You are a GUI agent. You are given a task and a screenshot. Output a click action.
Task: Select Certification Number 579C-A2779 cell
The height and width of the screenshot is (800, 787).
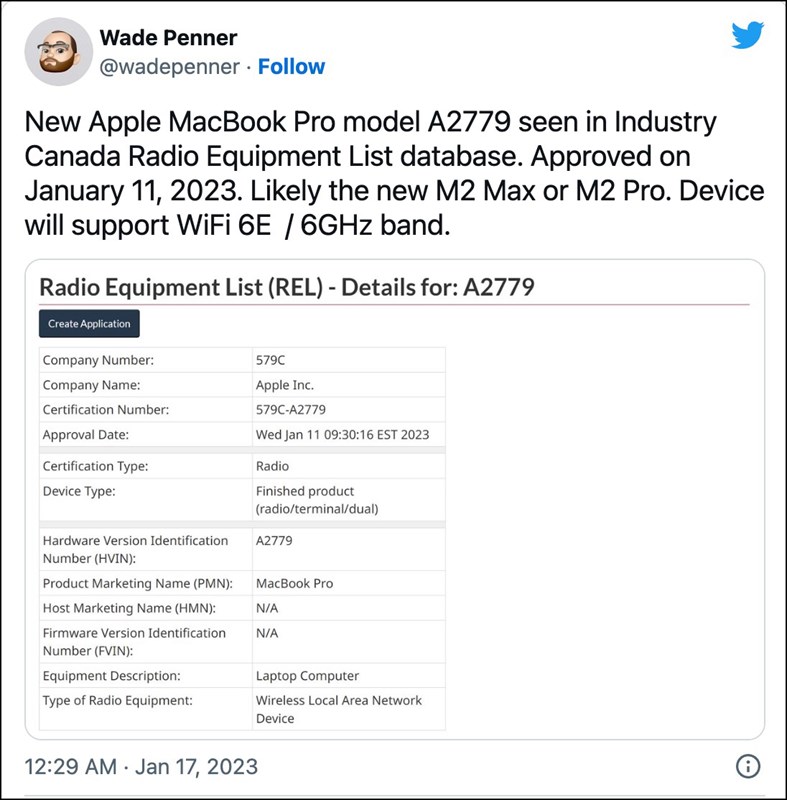point(349,410)
